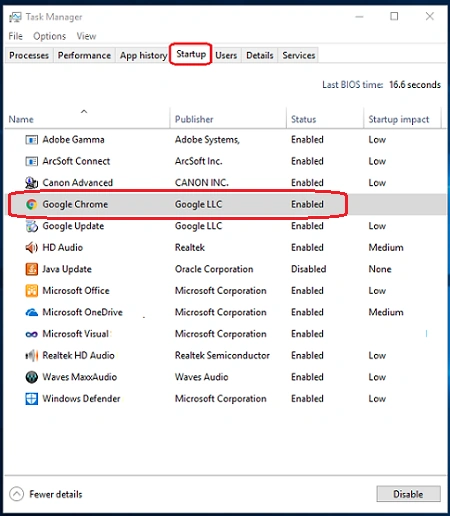This screenshot has width=450, height=516.
Task: Open the Options menu
Action: tap(49, 36)
